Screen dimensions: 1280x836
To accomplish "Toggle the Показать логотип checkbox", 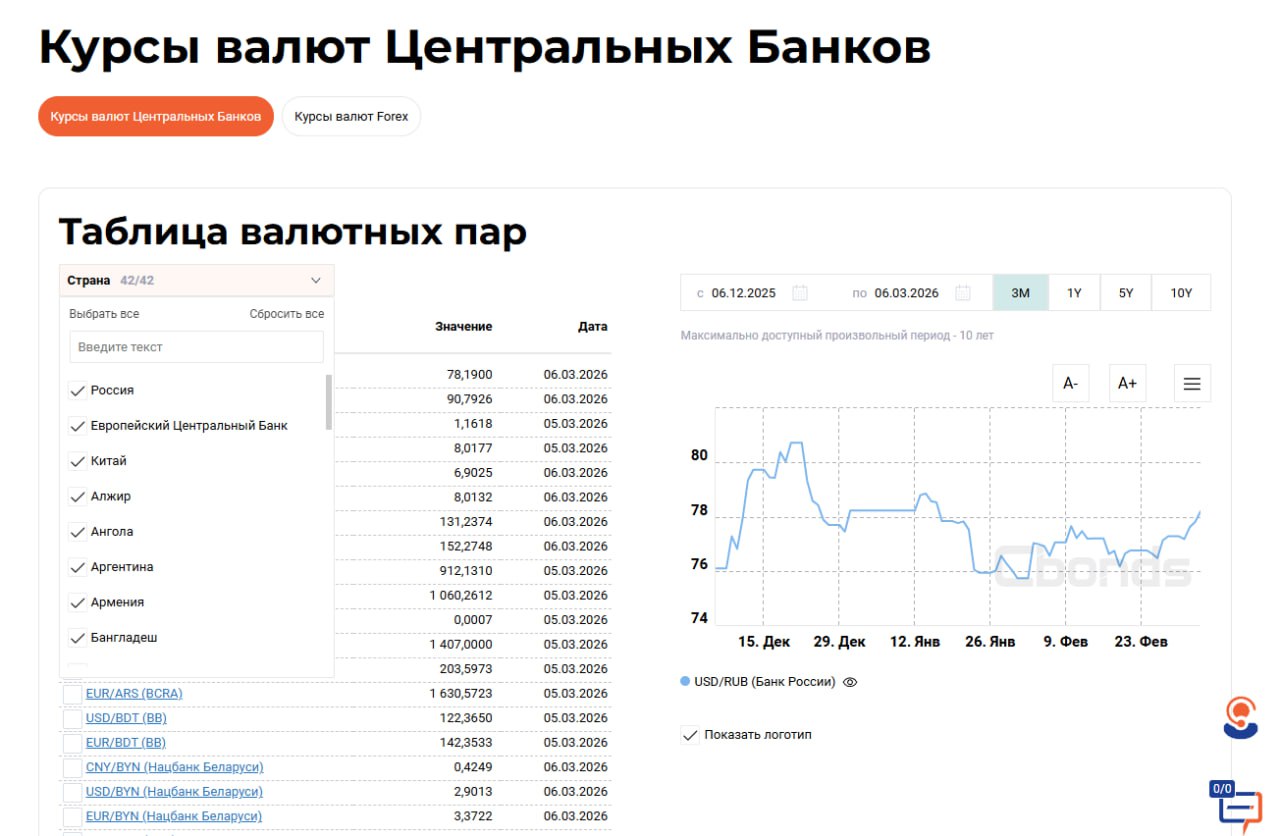I will click(690, 735).
